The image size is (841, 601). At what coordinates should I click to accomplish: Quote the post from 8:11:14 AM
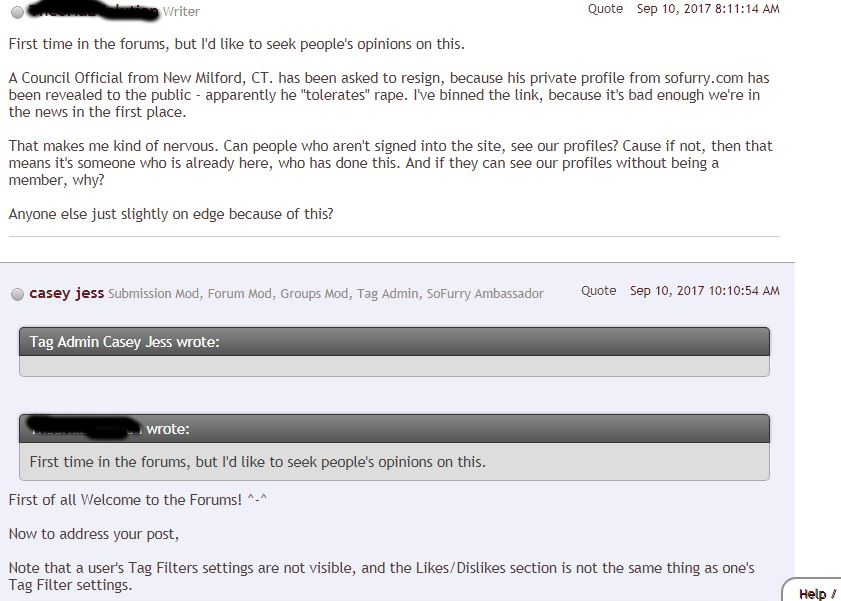[x=605, y=9]
